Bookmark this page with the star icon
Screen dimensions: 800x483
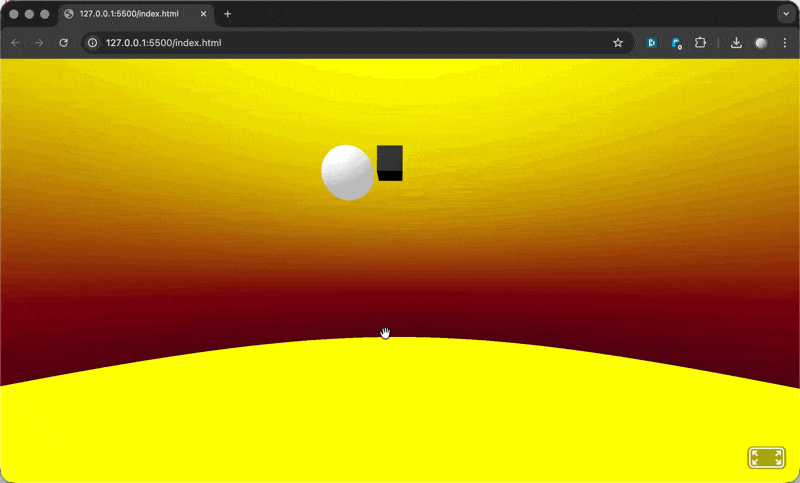pyautogui.click(x=618, y=43)
